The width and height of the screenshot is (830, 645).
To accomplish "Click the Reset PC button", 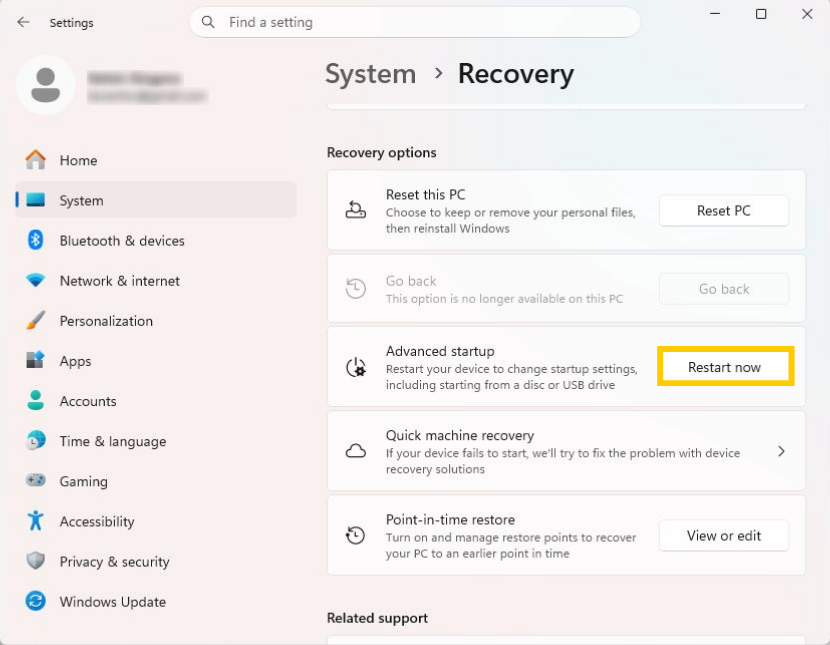I will tap(724, 211).
